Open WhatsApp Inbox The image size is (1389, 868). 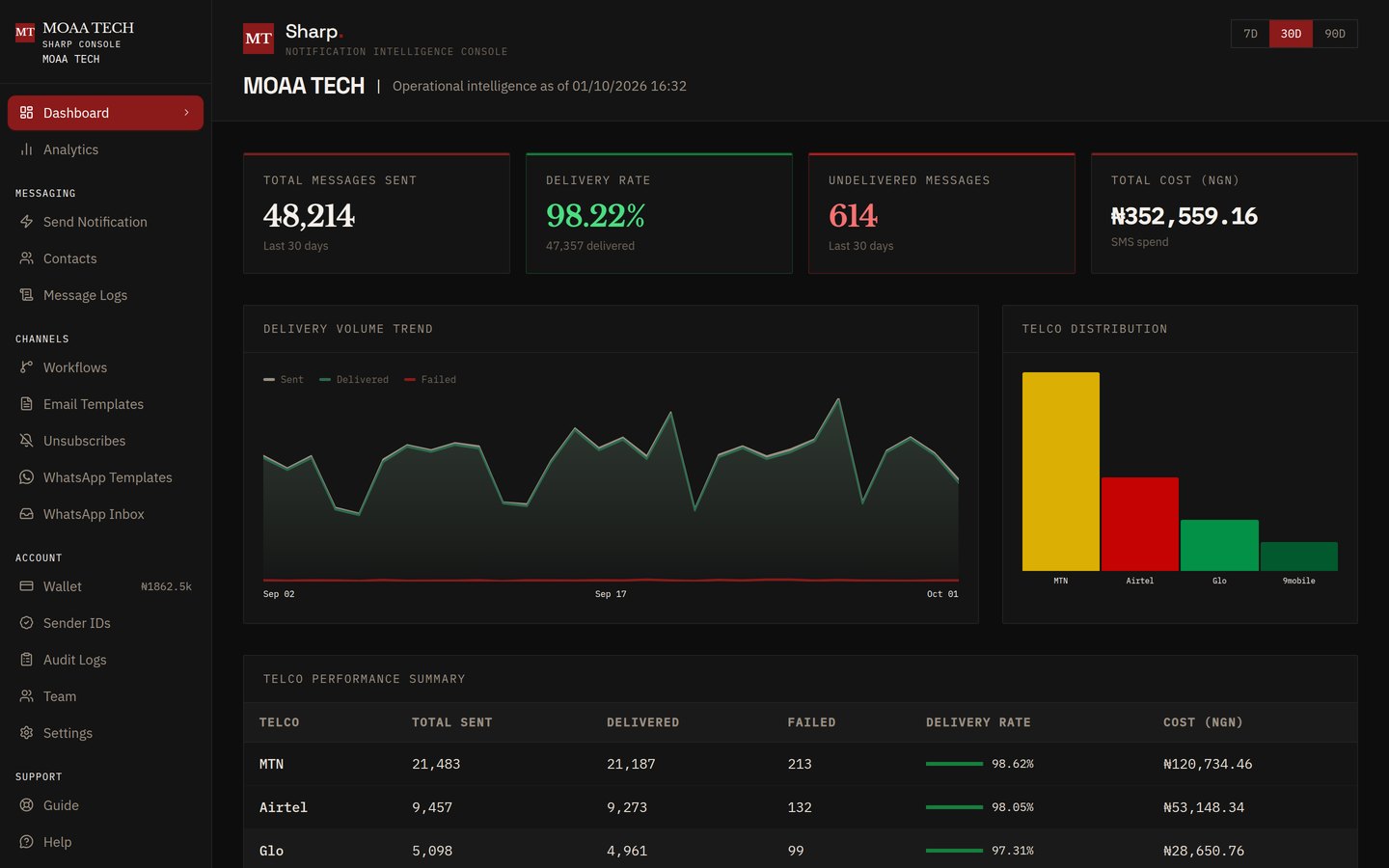click(x=105, y=514)
